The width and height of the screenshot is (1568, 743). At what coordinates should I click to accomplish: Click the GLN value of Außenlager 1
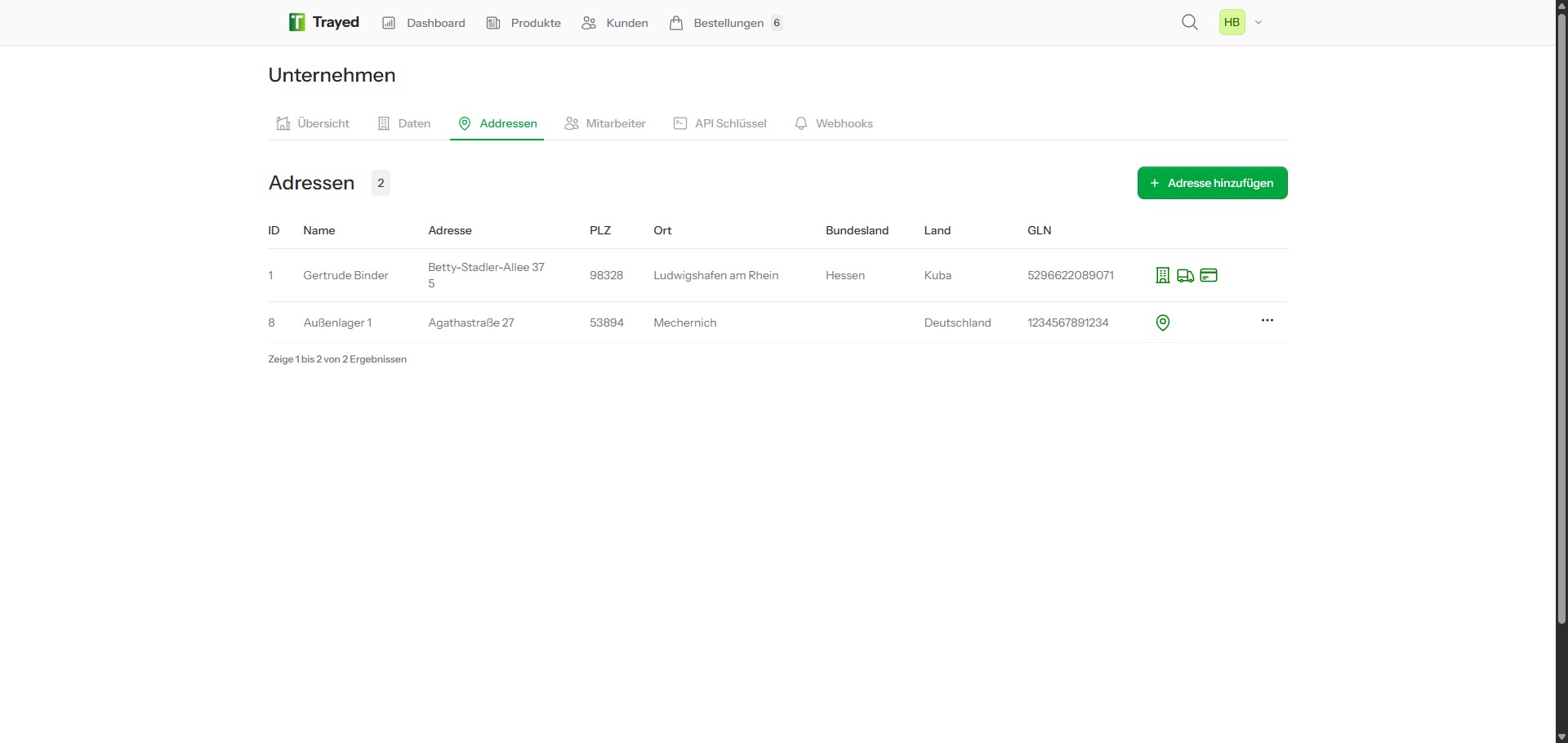tap(1068, 322)
